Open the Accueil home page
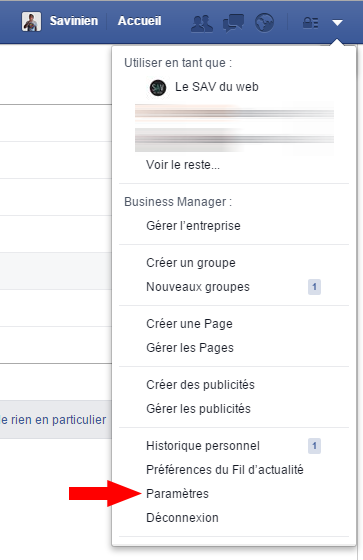363x560 pixels. point(139,21)
